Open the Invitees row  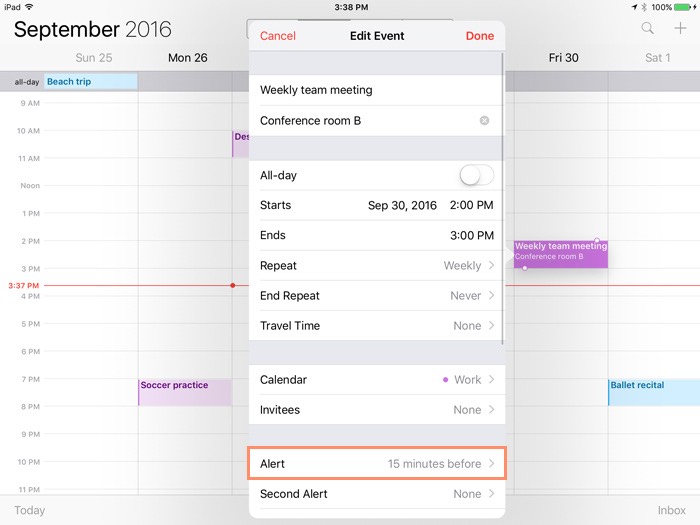coord(376,410)
